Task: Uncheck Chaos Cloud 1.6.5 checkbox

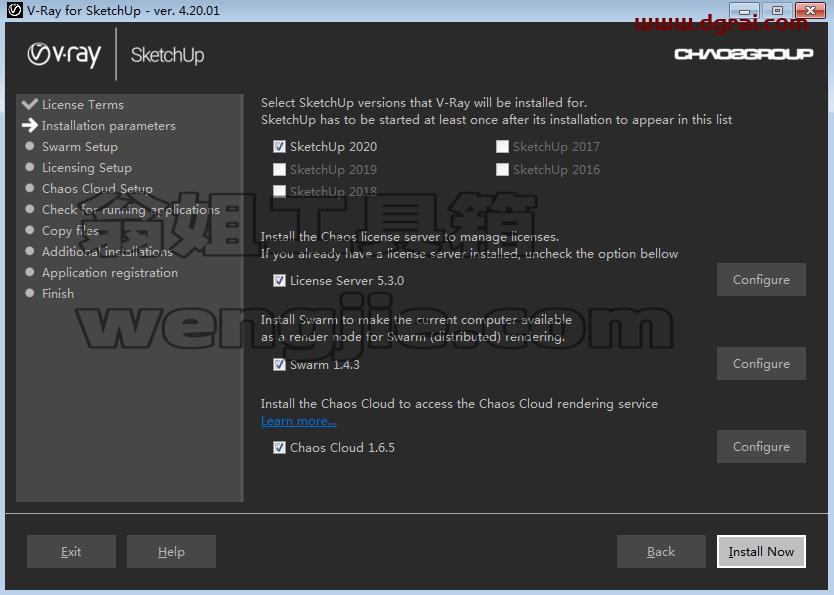Action: [x=279, y=448]
